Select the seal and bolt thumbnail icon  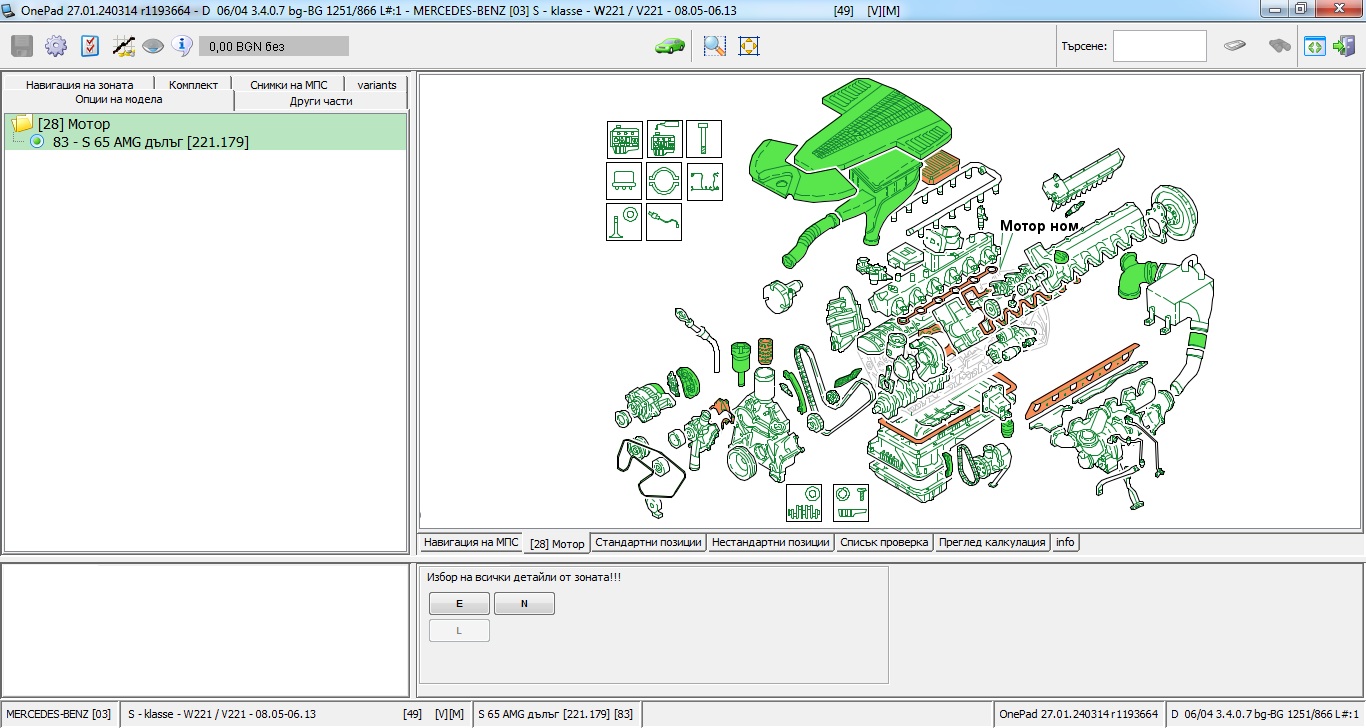click(x=851, y=503)
